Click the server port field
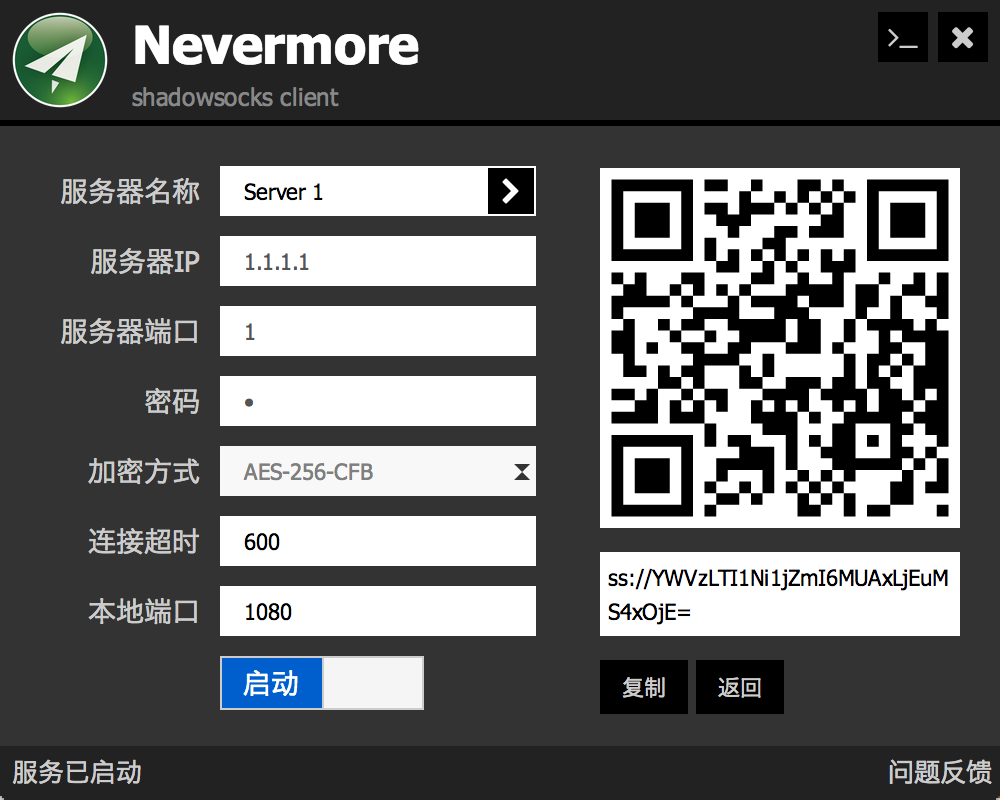This screenshot has width=1000, height=800. click(378, 332)
